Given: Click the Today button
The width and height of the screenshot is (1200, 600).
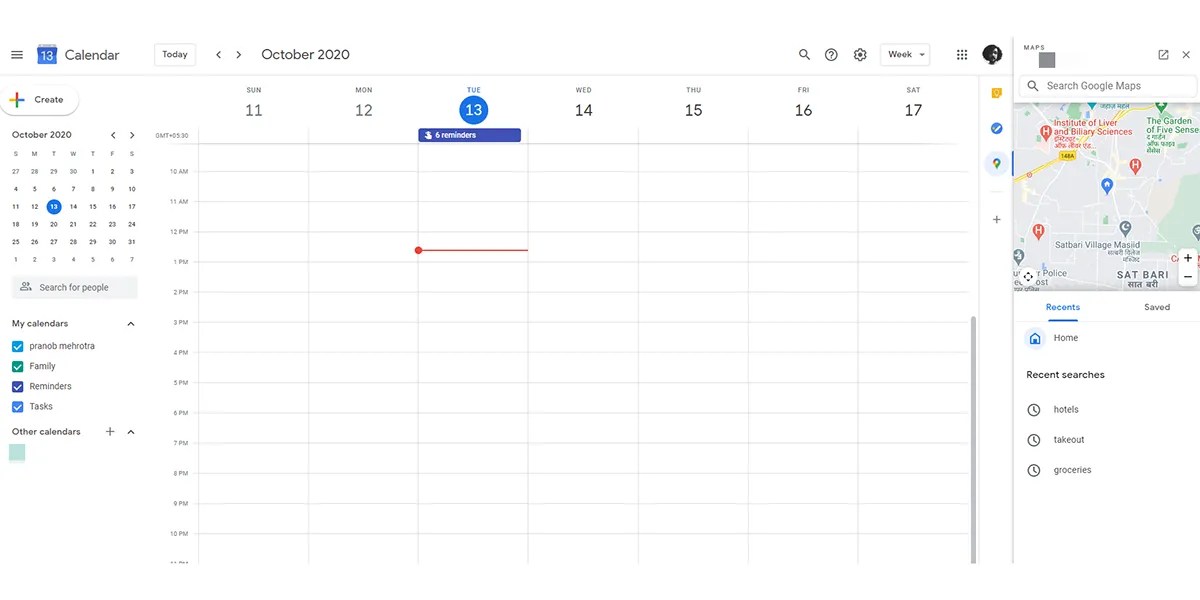Looking at the screenshot, I should click(x=174, y=54).
